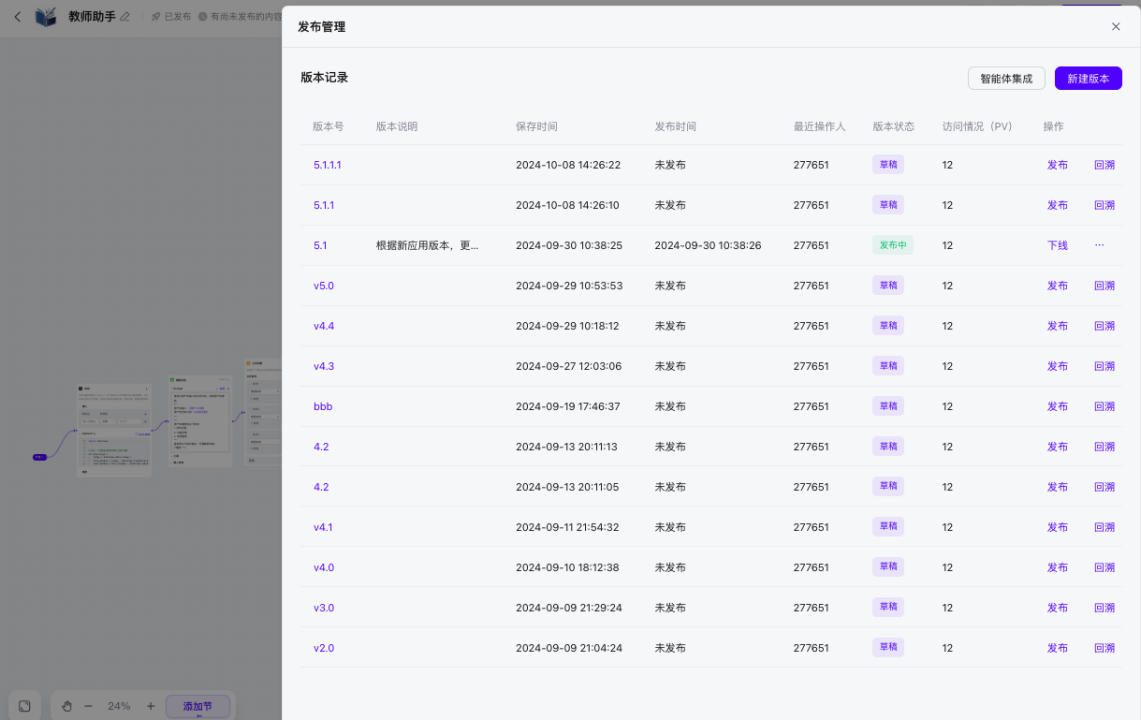This screenshot has width=1141, height=720.
Task: Click 发布 for version v3.0
Action: coord(1057,608)
